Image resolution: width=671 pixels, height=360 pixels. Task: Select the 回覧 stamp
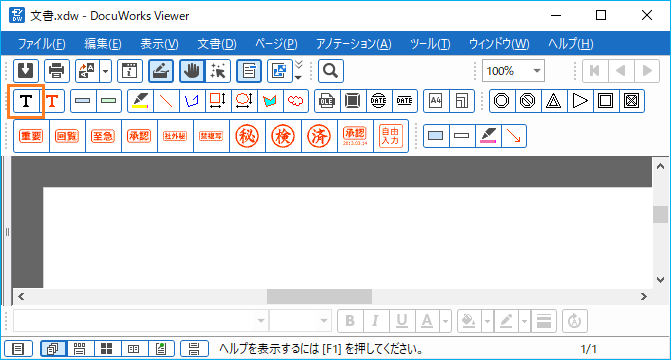click(67, 136)
